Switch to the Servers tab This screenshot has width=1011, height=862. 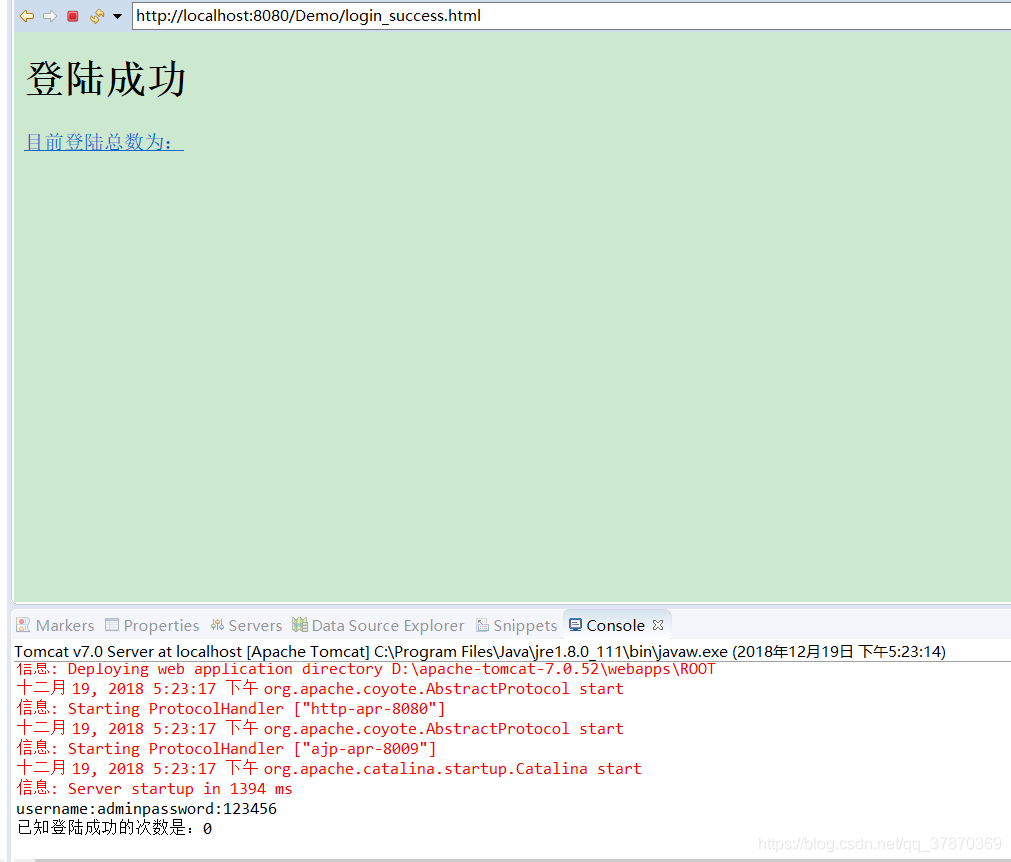pos(246,625)
